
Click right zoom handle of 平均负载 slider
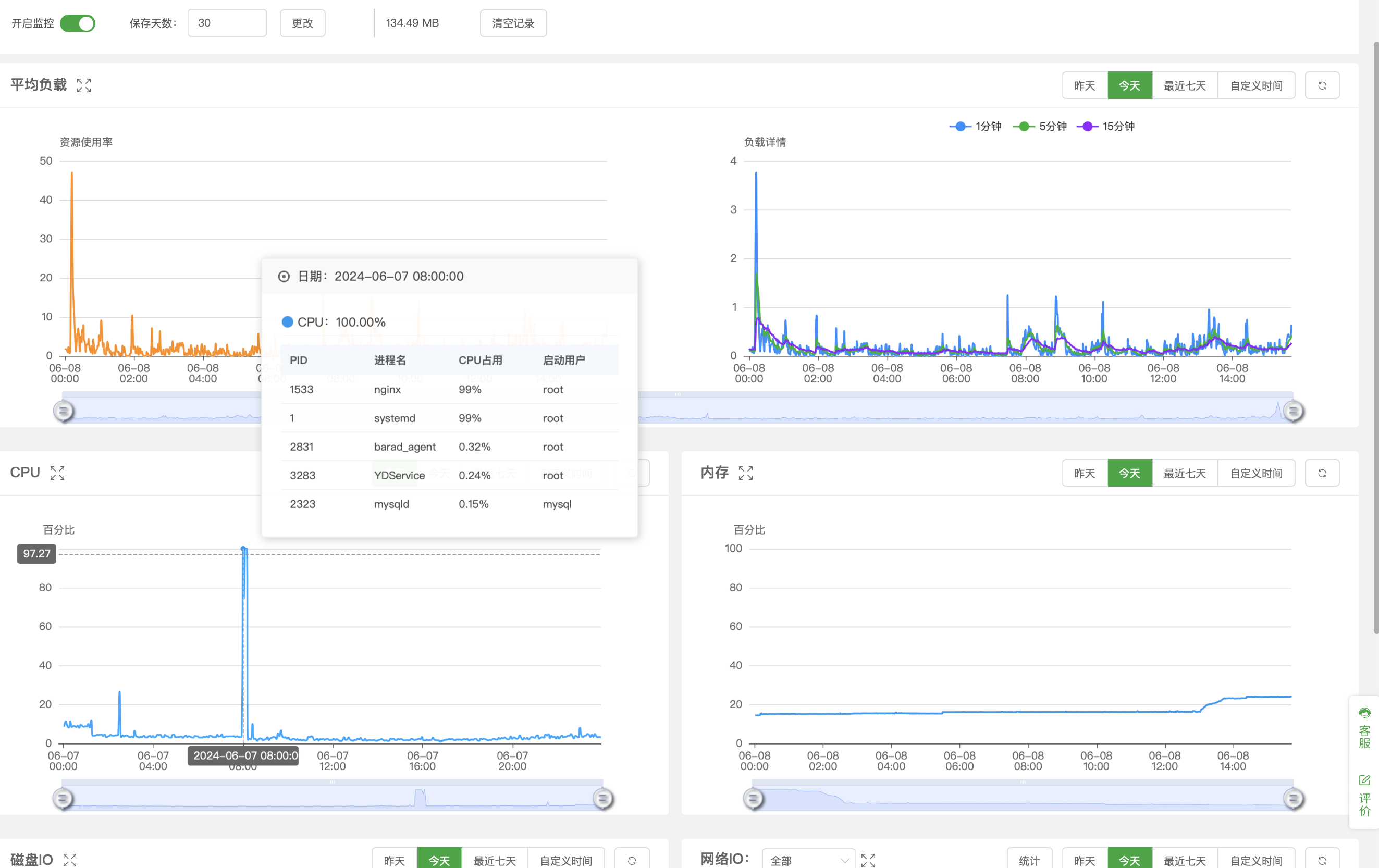click(x=1292, y=411)
